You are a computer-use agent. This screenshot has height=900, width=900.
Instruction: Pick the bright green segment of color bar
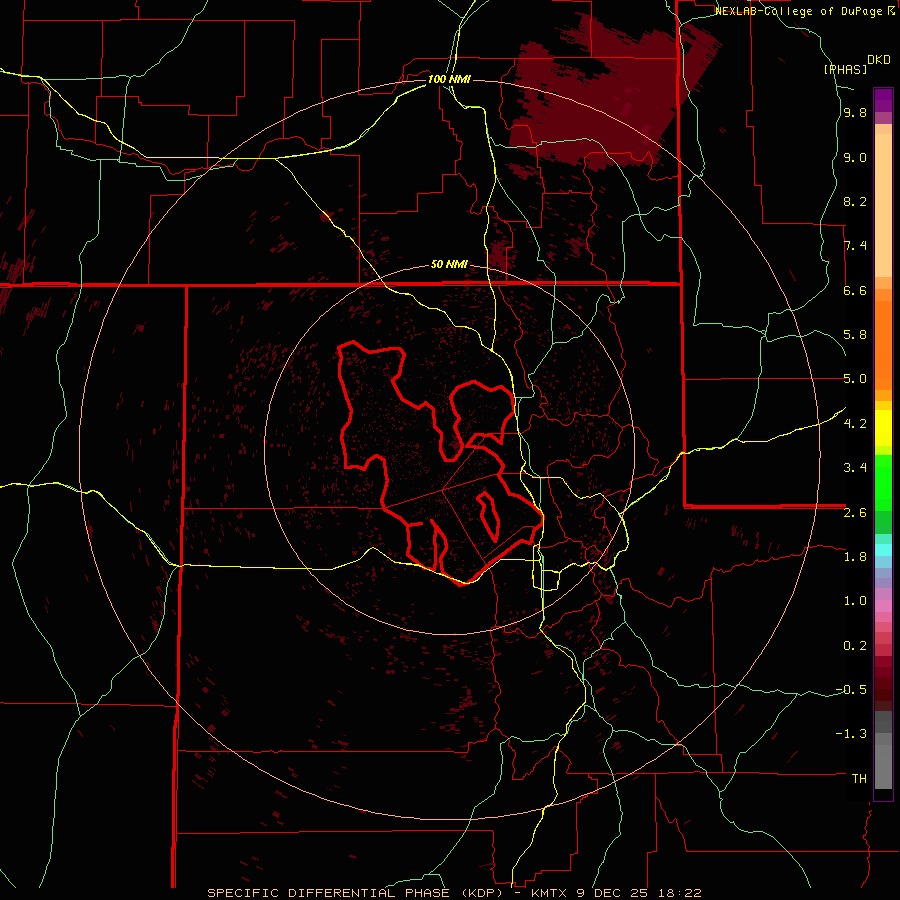tap(883, 483)
